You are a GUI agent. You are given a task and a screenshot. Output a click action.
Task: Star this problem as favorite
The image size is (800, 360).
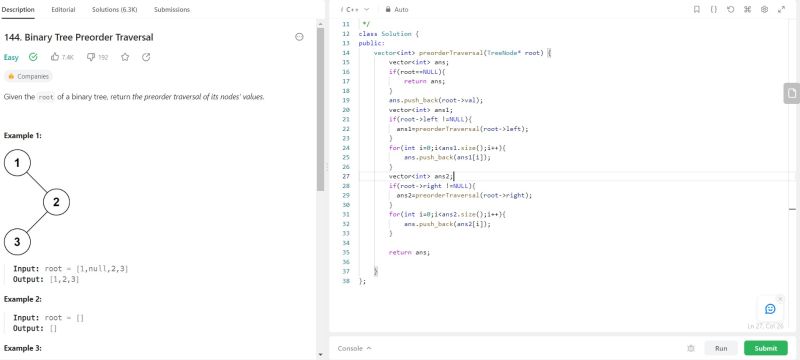[125, 57]
